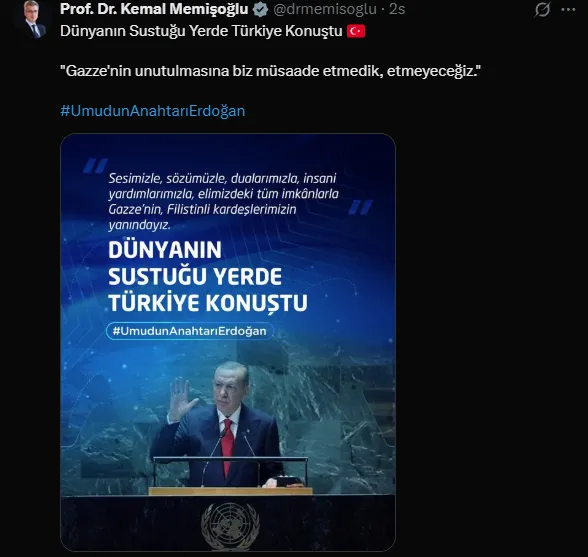Screen dimensions: 588x557
Task: Open the post via the 2s timestamp
Action: click(x=397, y=9)
